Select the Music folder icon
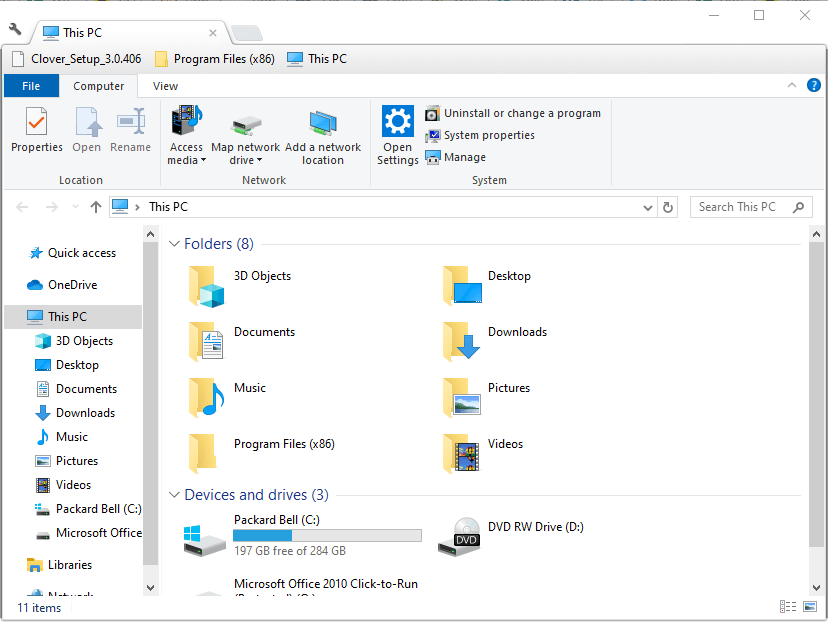The height and width of the screenshot is (622, 828). pos(206,398)
